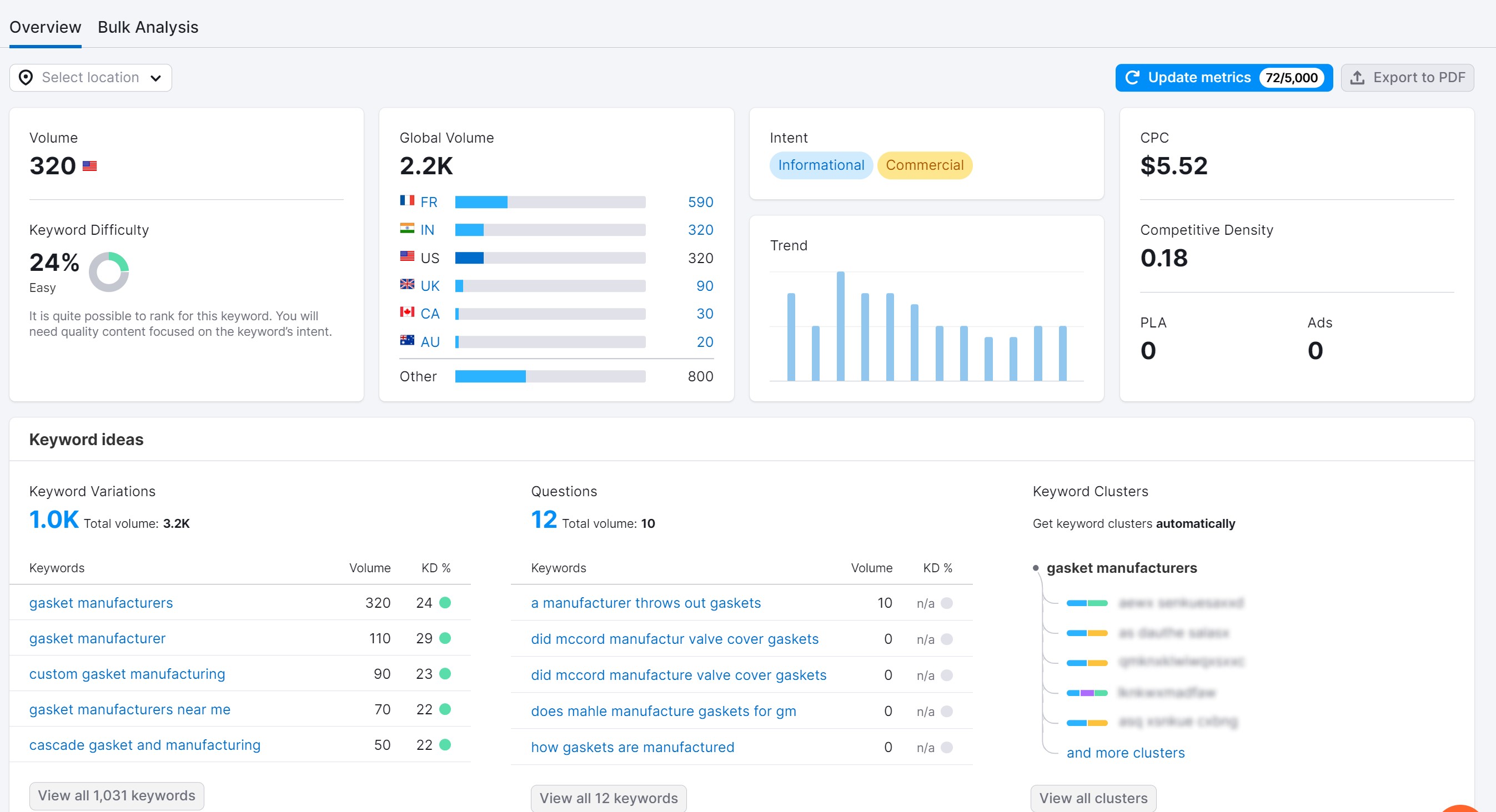Open the custom gasket manufacturing keyword link

click(x=127, y=674)
